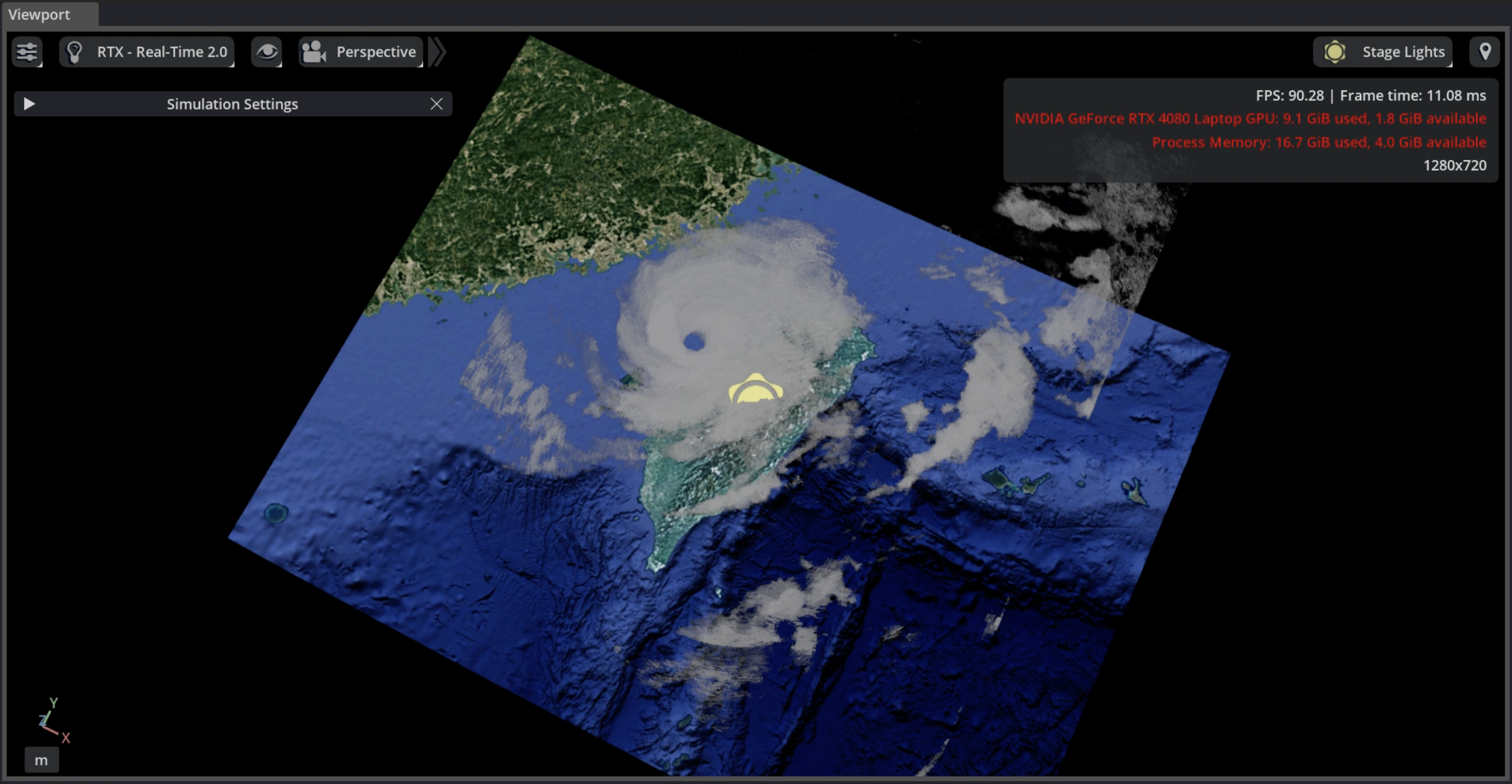Screen dimensions: 1512x784
Task: Expand the Simulation Settings triangle
Action: click(29, 103)
